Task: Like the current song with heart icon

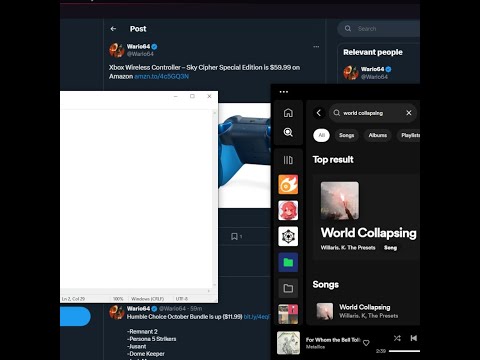Action: (366, 343)
